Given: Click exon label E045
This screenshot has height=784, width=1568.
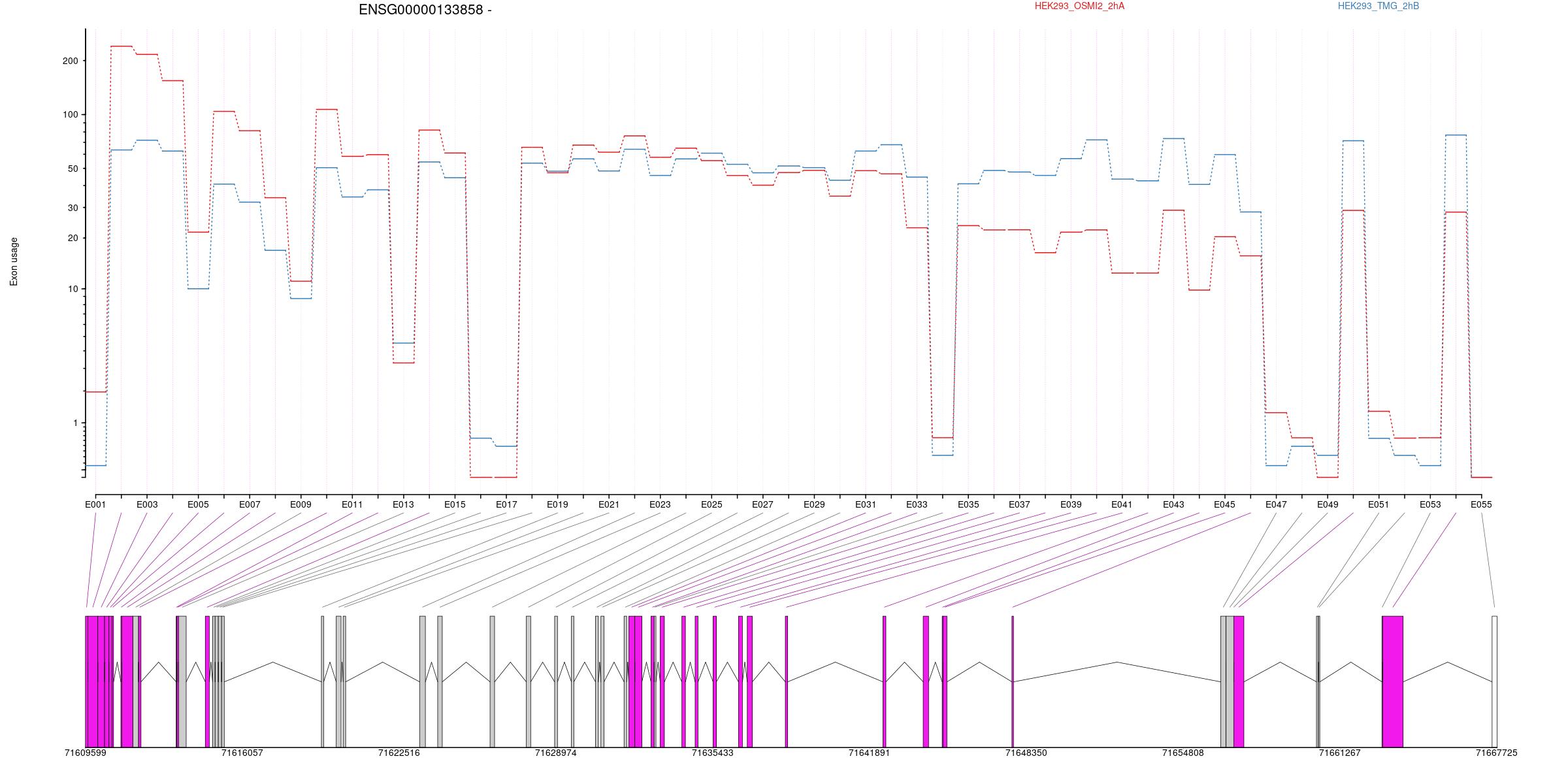Looking at the screenshot, I should point(1224,504).
